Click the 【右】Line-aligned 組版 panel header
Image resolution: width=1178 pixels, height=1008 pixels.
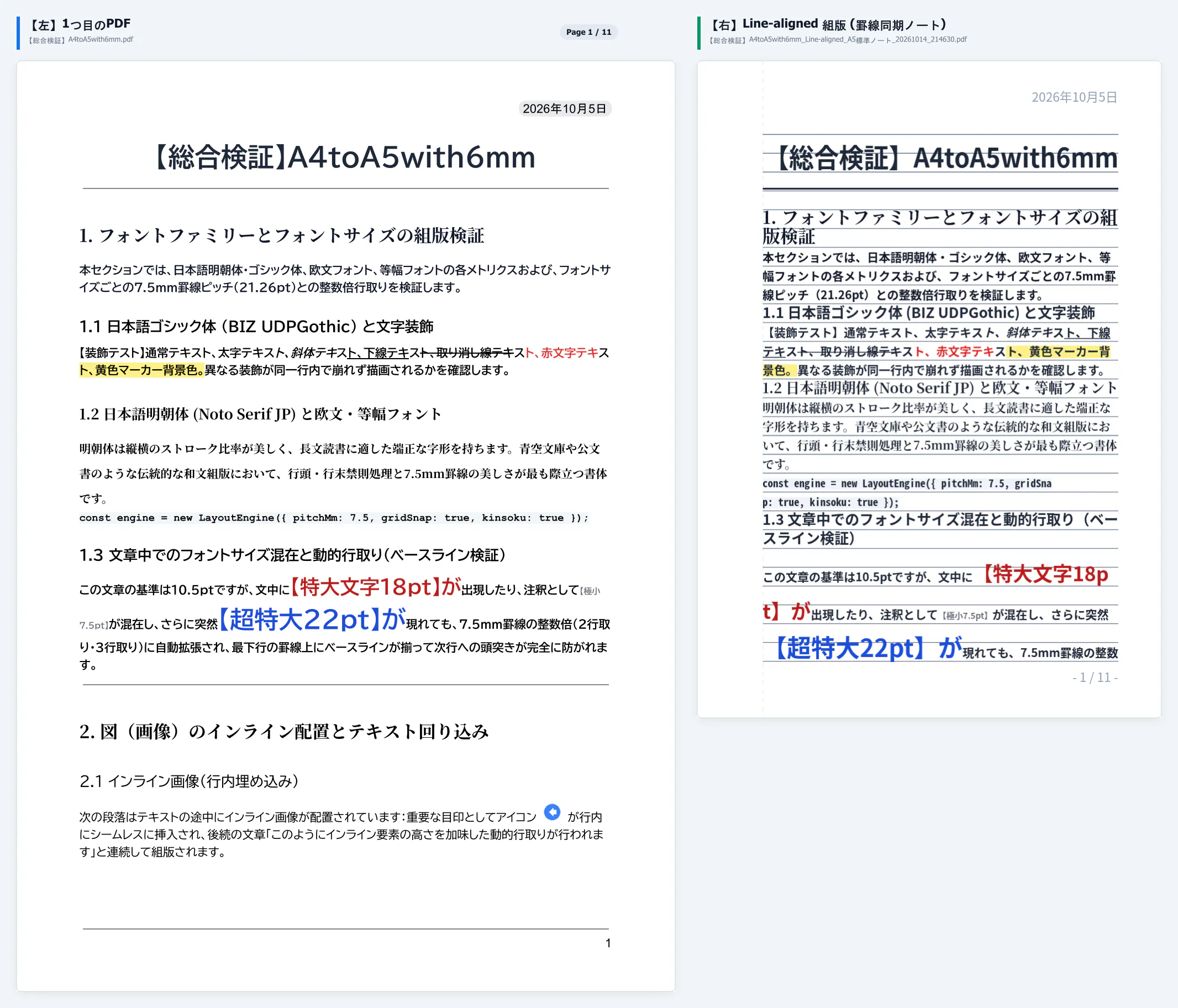pos(828,24)
